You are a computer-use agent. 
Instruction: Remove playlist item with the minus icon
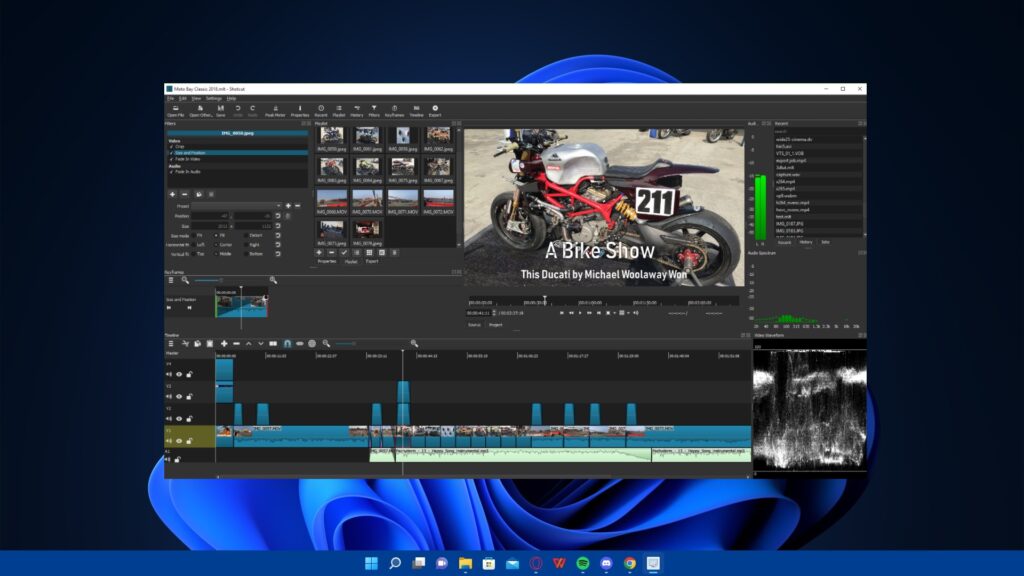pyautogui.click(x=331, y=253)
